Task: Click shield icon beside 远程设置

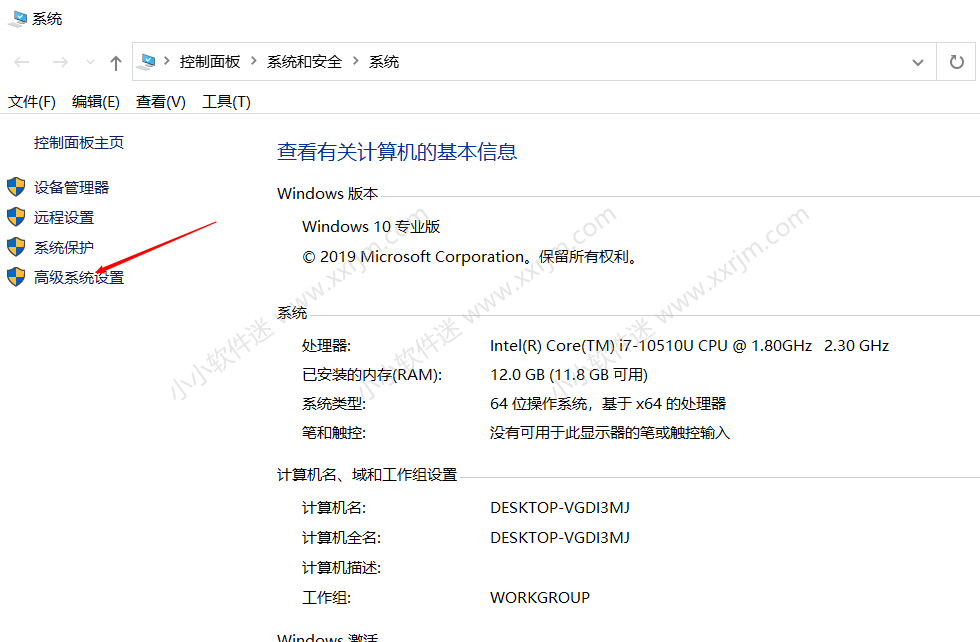Action: click(x=16, y=217)
